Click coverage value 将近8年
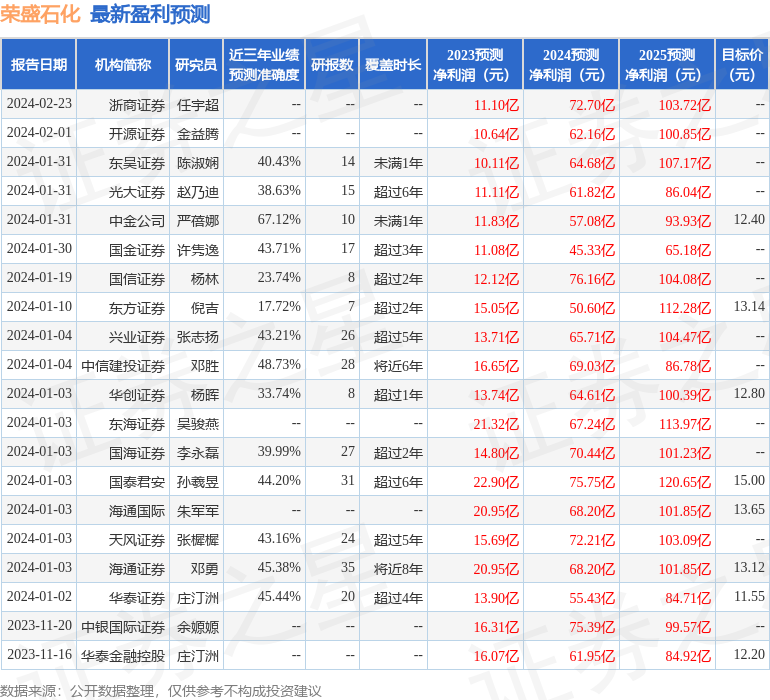 point(398,569)
